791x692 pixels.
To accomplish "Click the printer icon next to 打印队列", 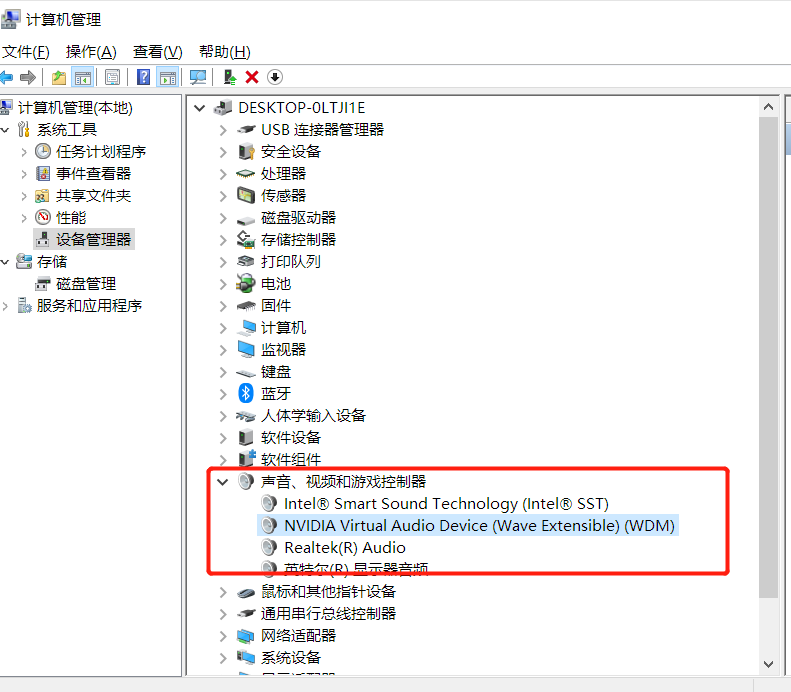I will point(246,261).
